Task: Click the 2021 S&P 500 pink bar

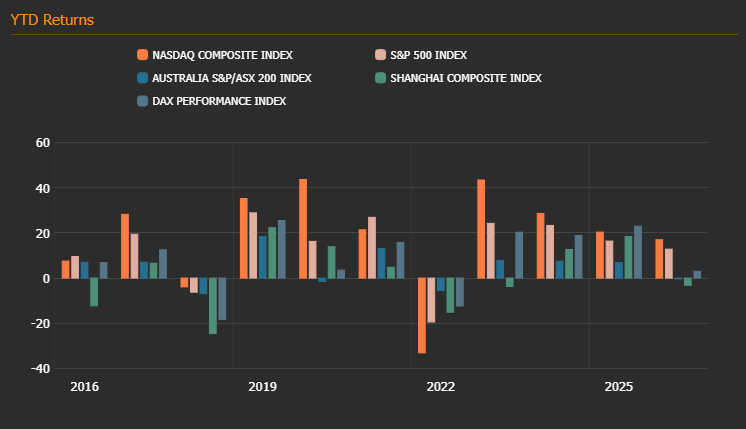Action: pyautogui.click(x=372, y=248)
